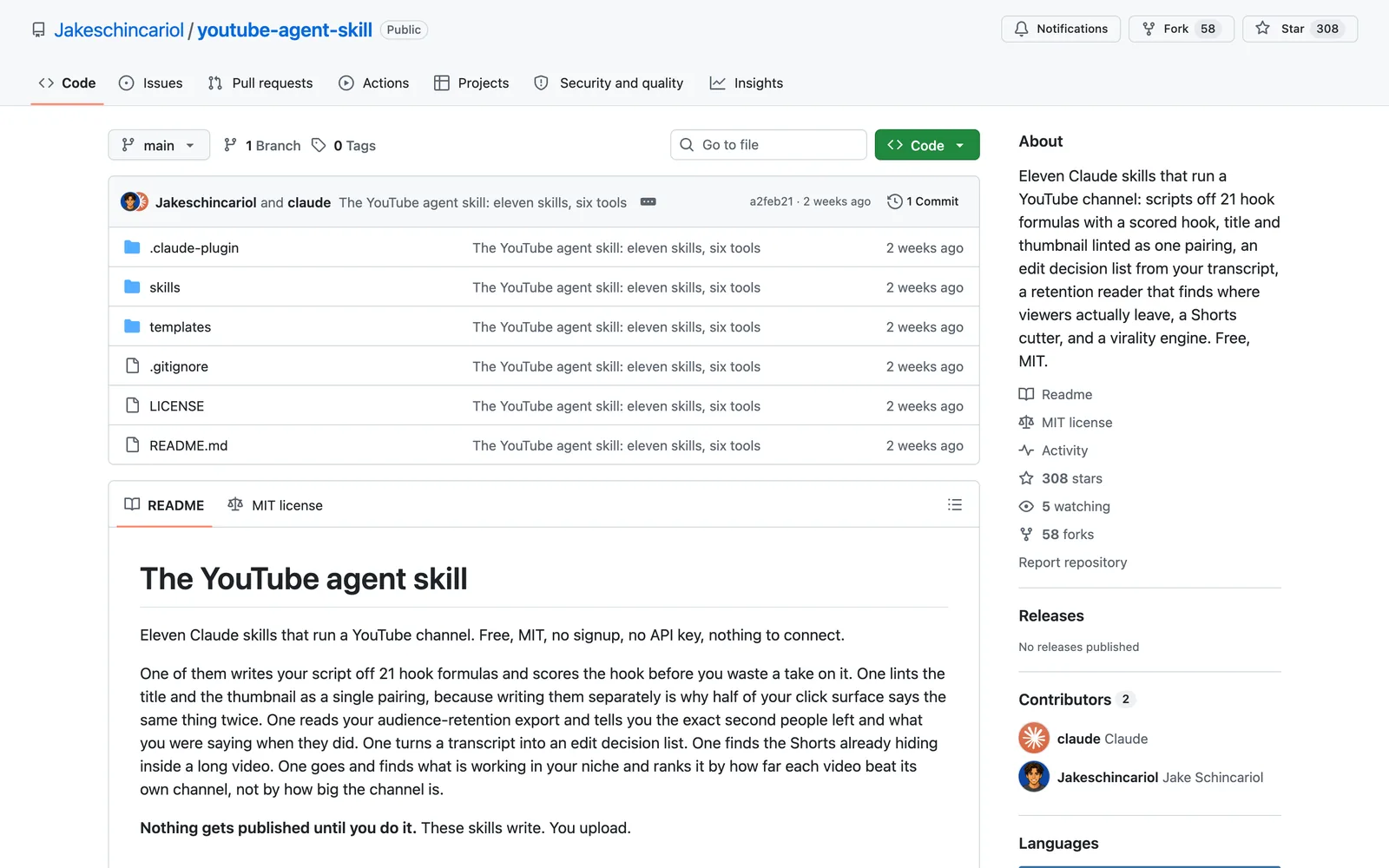Open MIT license link in About

pyautogui.click(x=1066, y=422)
